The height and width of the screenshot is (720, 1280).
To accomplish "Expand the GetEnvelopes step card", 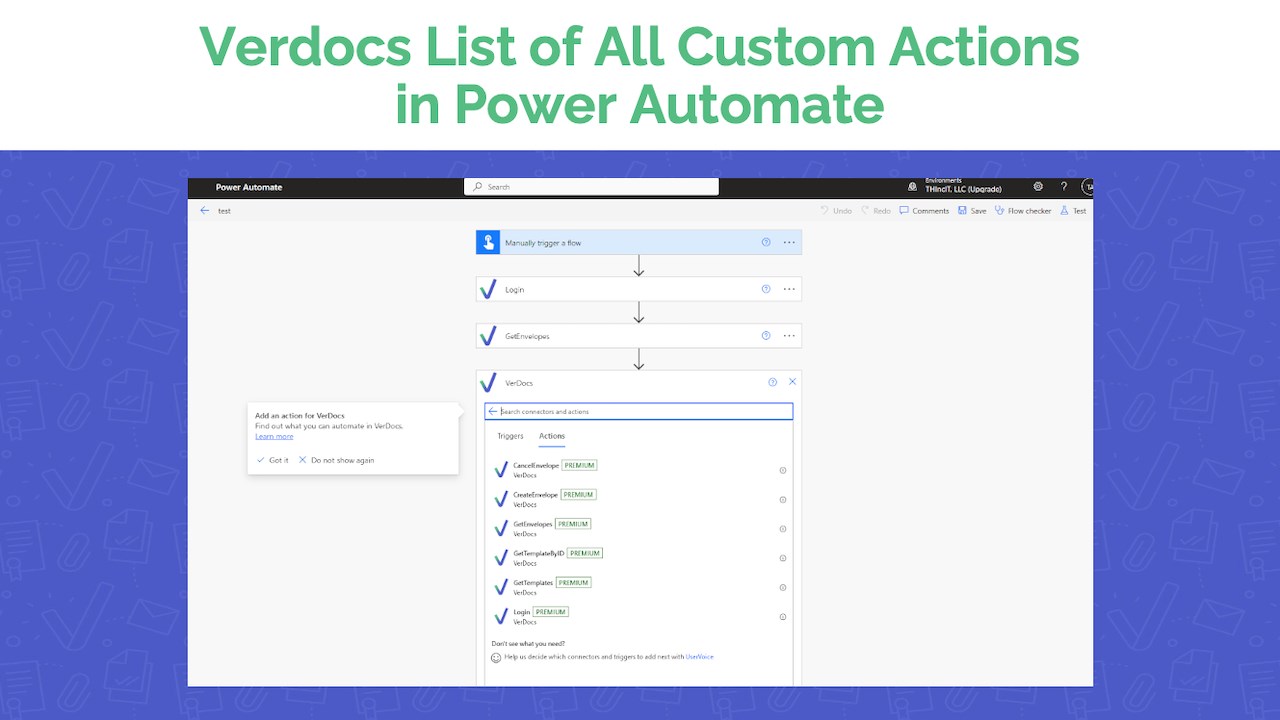I will [638, 336].
